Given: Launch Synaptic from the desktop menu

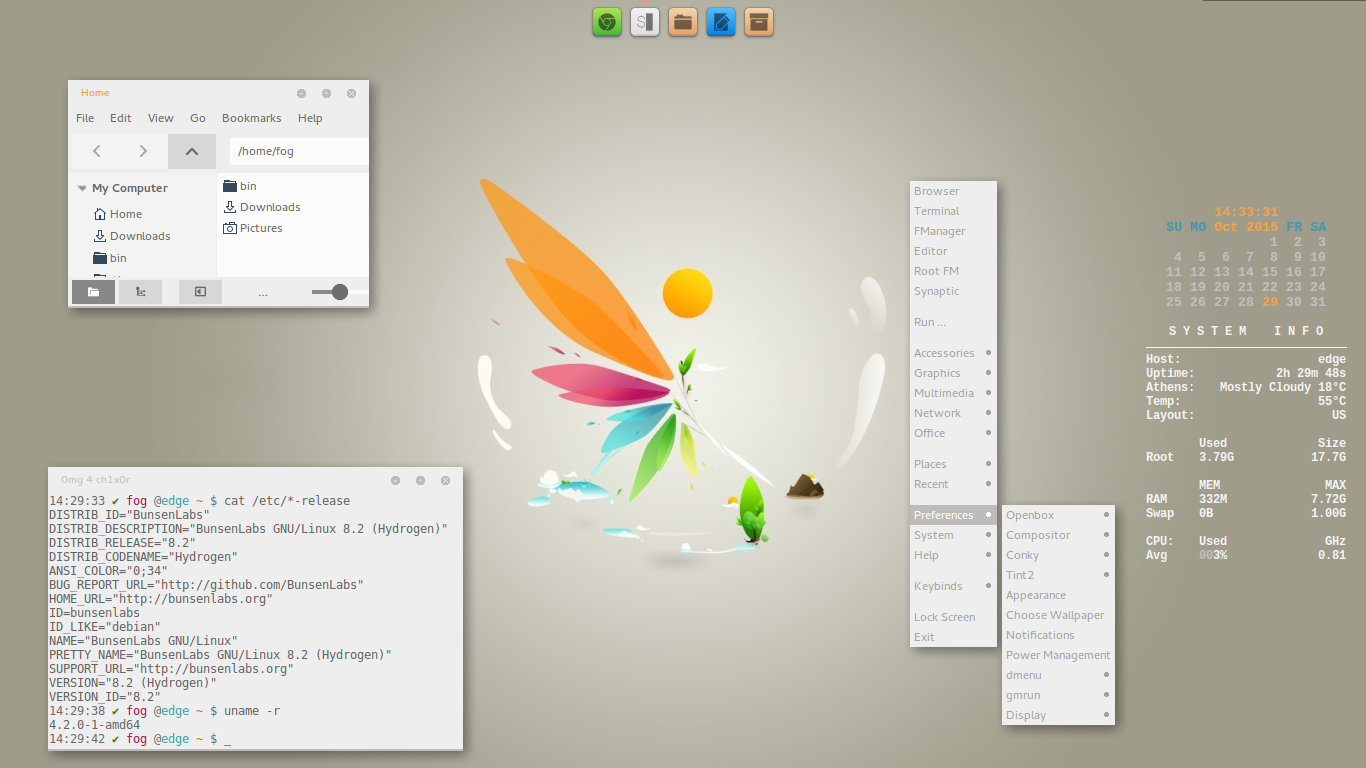Looking at the screenshot, I should pyautogui.click(x=953, y=291).
